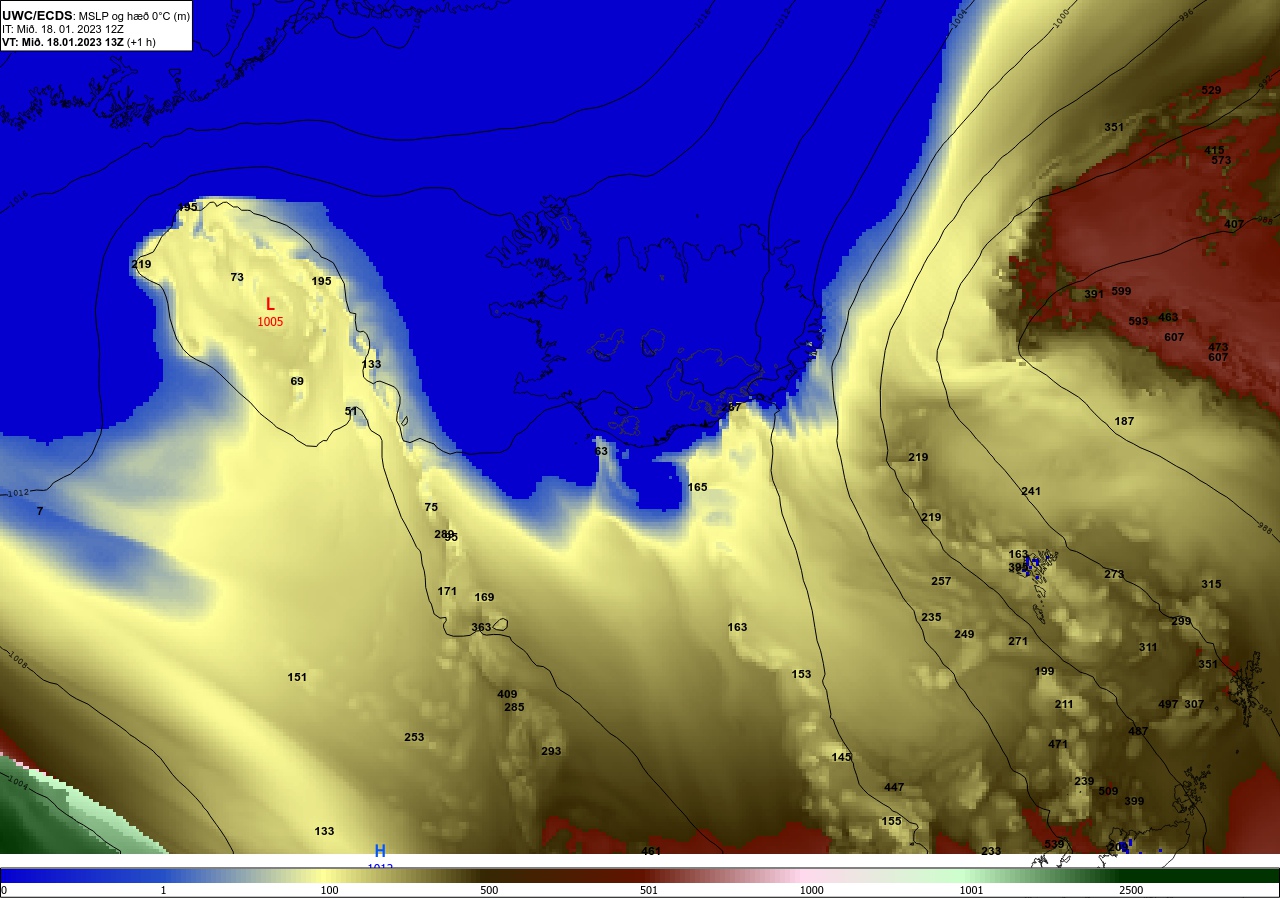Viewport: 1280px width, 898px height.
Task: Click the height value 233
Action: coord(991,852)
